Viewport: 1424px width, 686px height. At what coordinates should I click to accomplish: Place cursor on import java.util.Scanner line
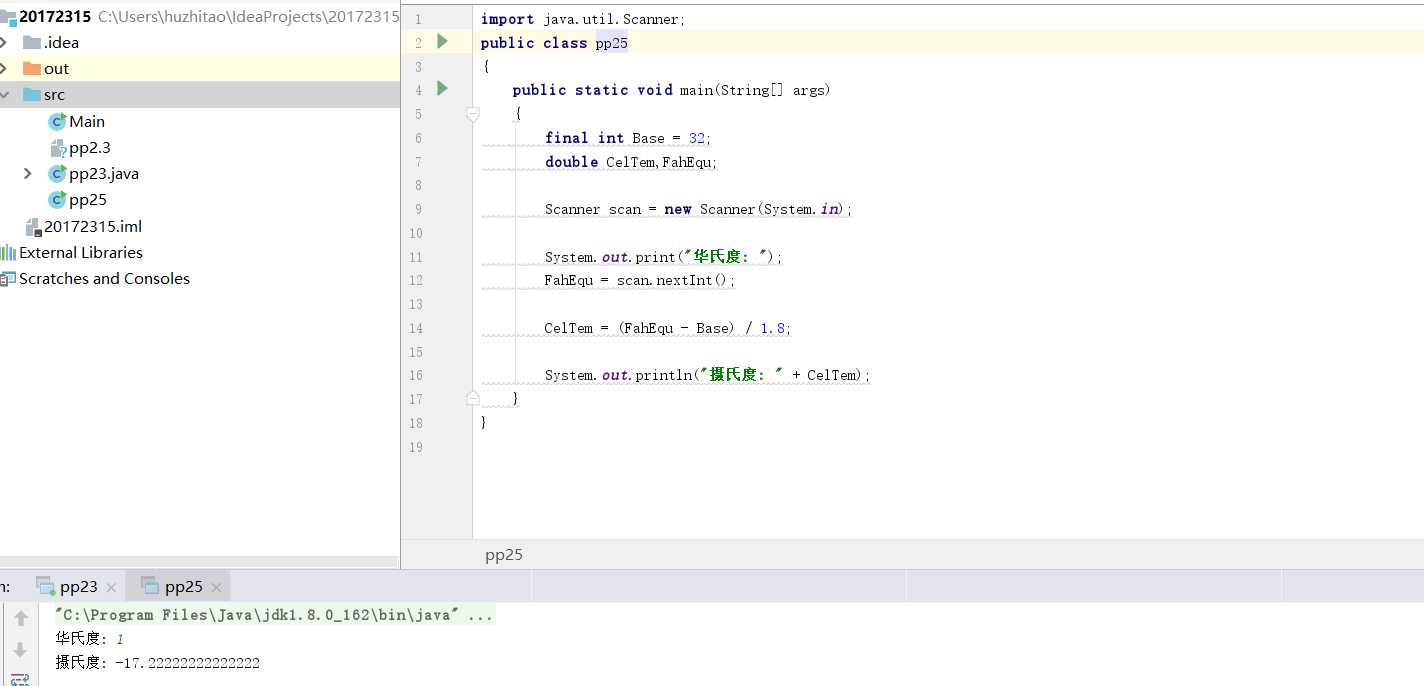click(583, 19)
